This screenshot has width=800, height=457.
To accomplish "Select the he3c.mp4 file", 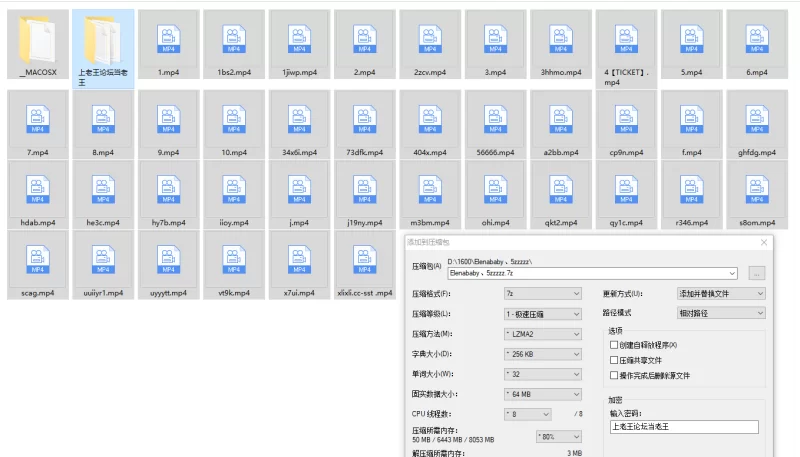I will (x=103, y=195).
